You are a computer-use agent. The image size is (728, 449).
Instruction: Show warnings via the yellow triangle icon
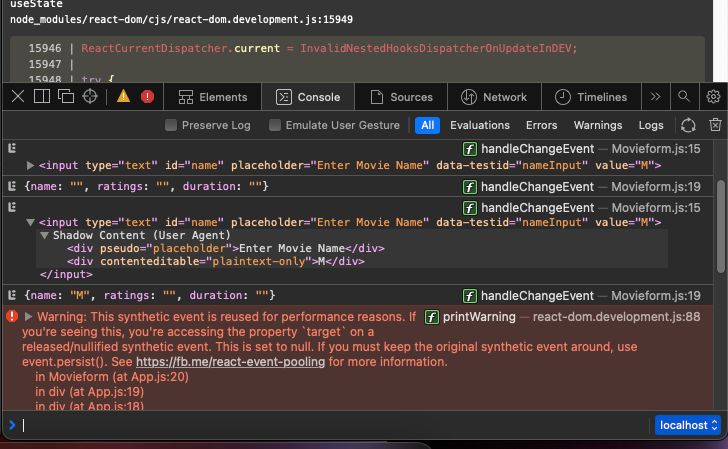click(x=124, y=96)
